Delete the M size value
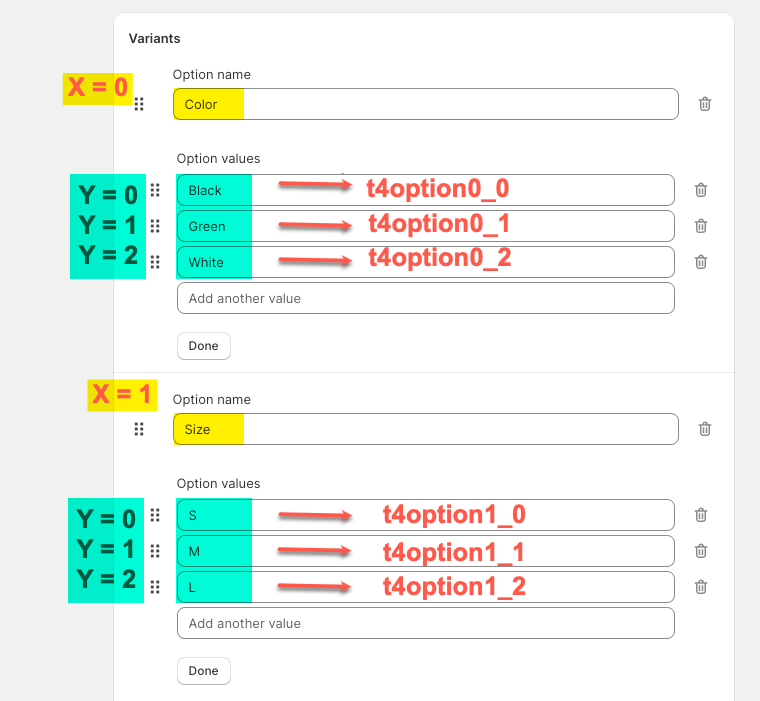This screenshot has height=701, width=760. (701, 551)
